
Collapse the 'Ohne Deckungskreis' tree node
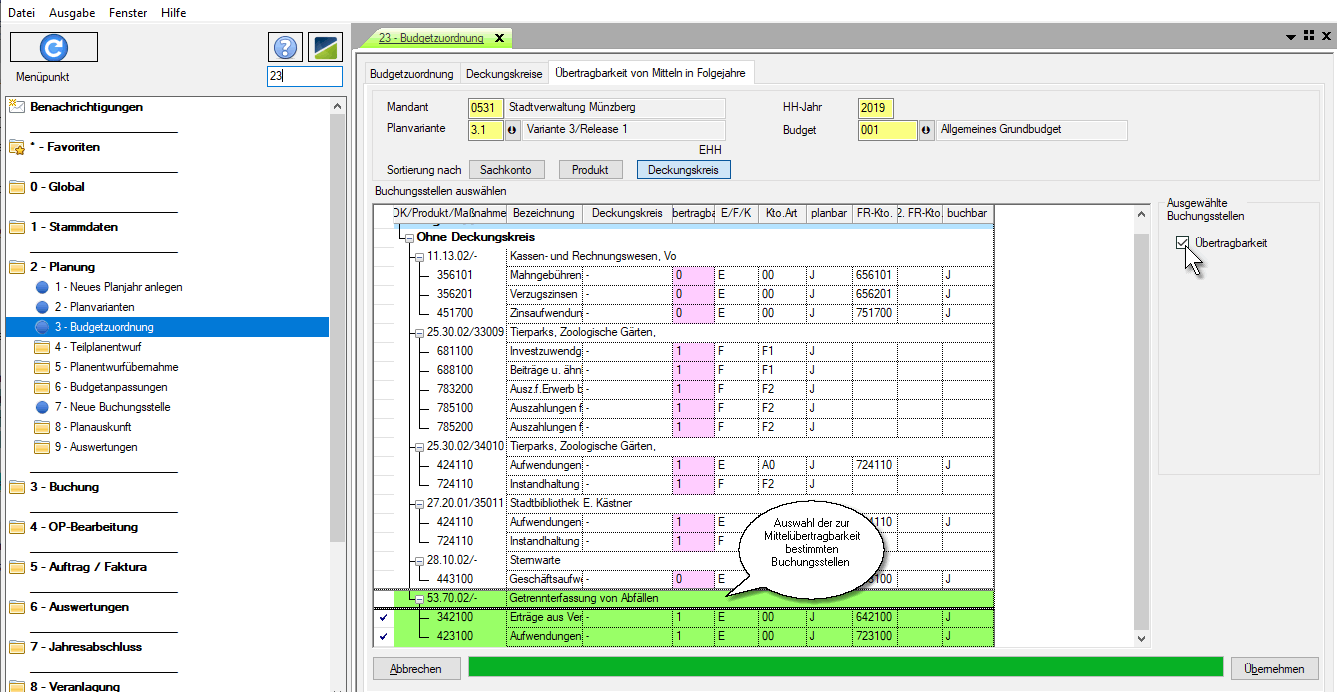(x=408, y=237)
